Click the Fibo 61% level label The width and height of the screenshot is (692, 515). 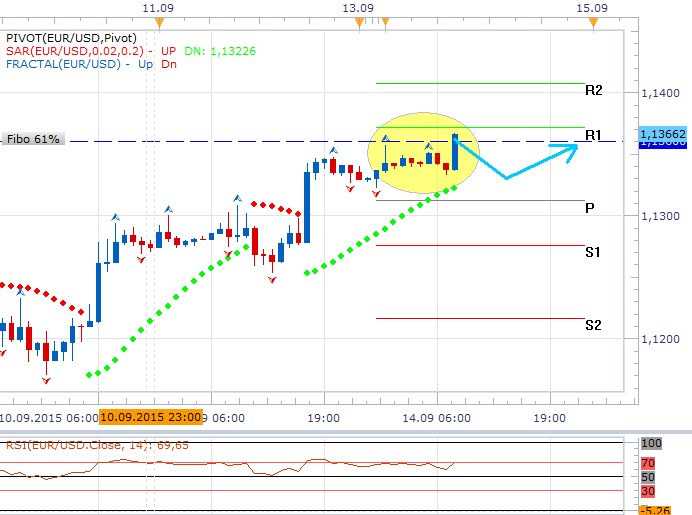point(33,140)
